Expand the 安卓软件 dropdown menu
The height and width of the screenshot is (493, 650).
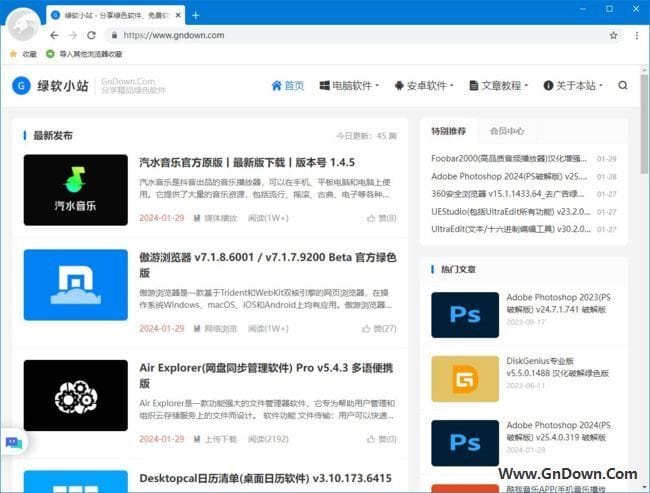pos(424,86)
